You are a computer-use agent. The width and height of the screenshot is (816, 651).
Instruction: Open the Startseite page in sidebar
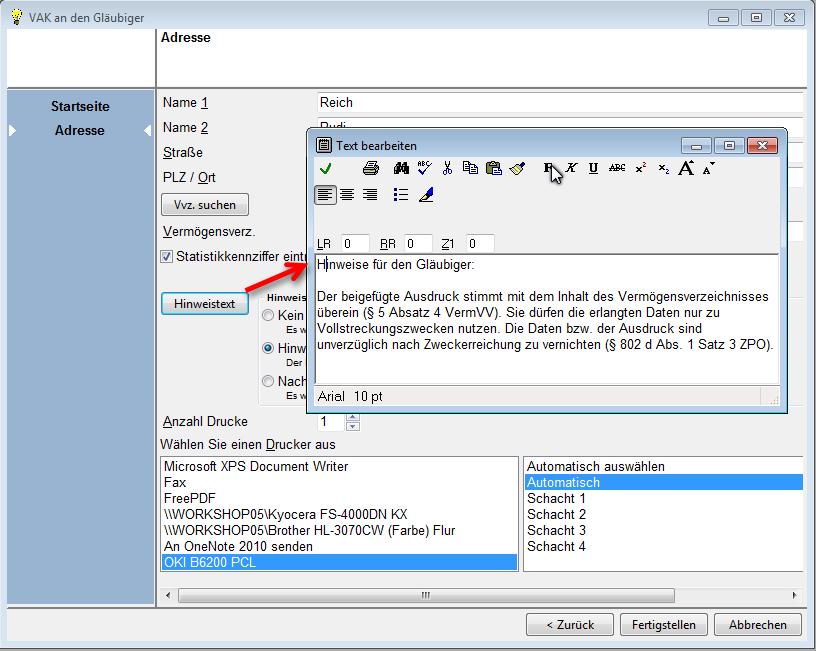(x=80, y=106)
